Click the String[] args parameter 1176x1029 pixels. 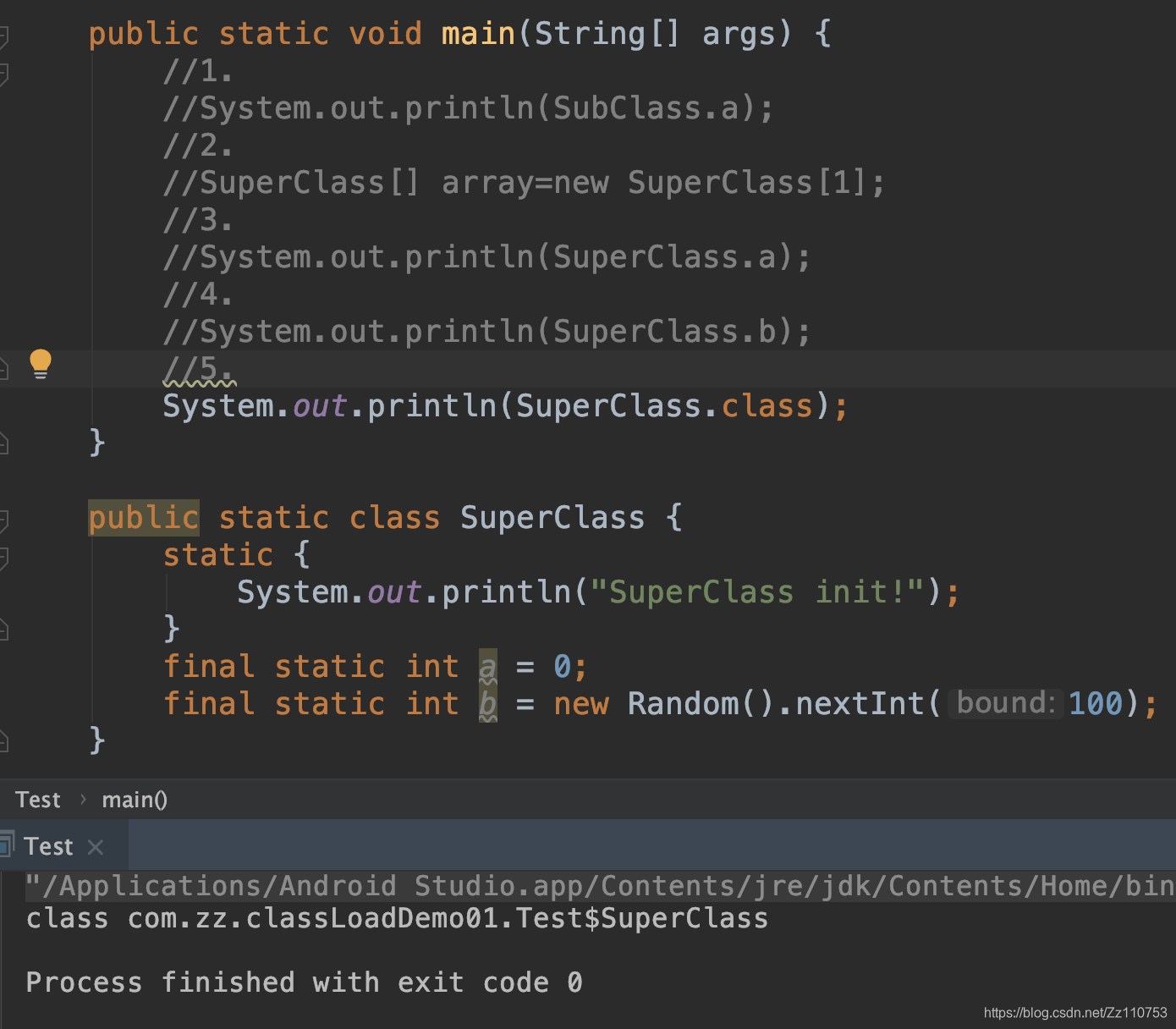[x=655, y=34]
